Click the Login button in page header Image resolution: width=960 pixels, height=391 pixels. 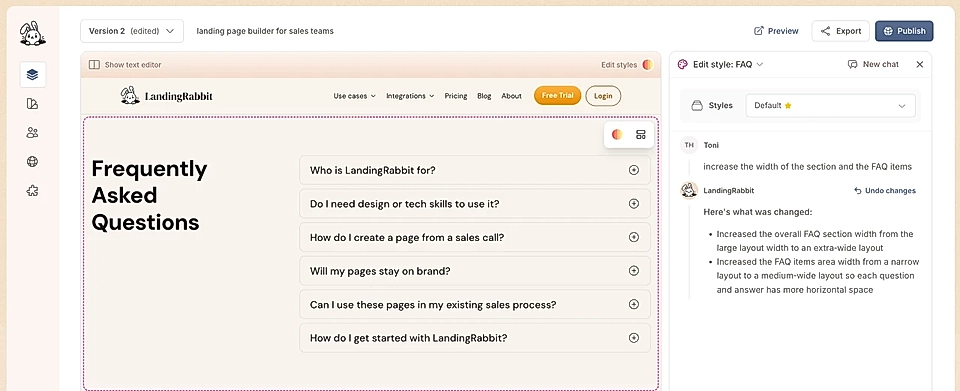coord(603,95)
